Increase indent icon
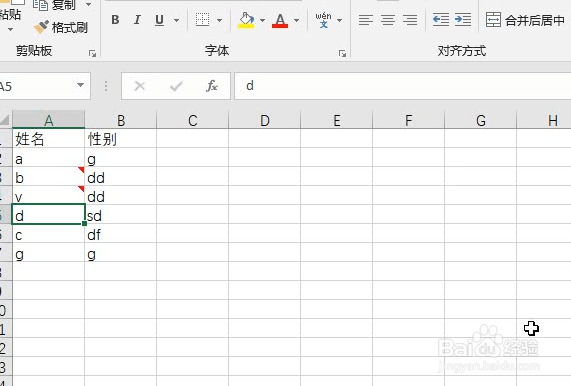The height and width of the screenshot is (386, 571). coord(463,20)
